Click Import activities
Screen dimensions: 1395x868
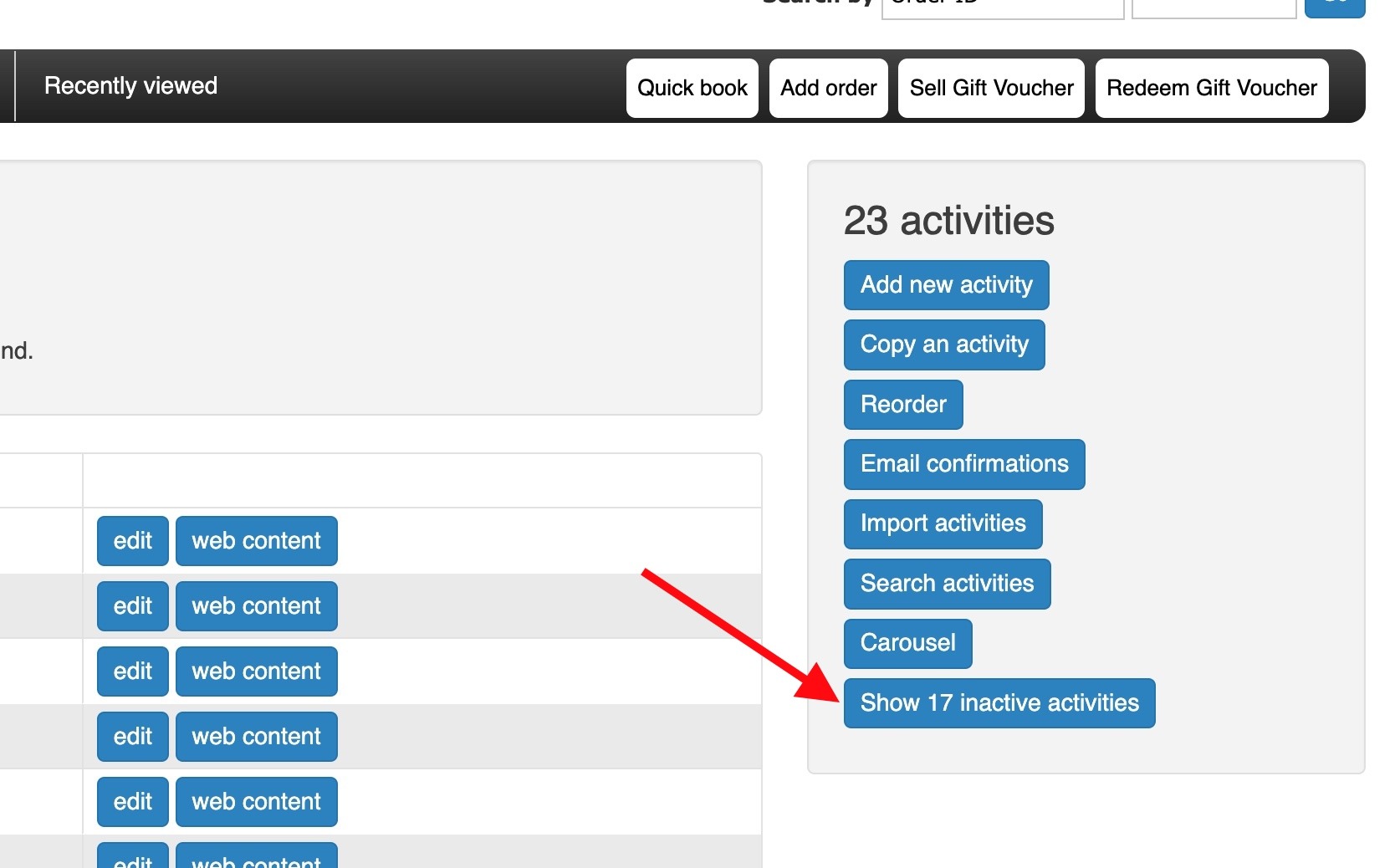pyautogui.click(x=943, y=523)
